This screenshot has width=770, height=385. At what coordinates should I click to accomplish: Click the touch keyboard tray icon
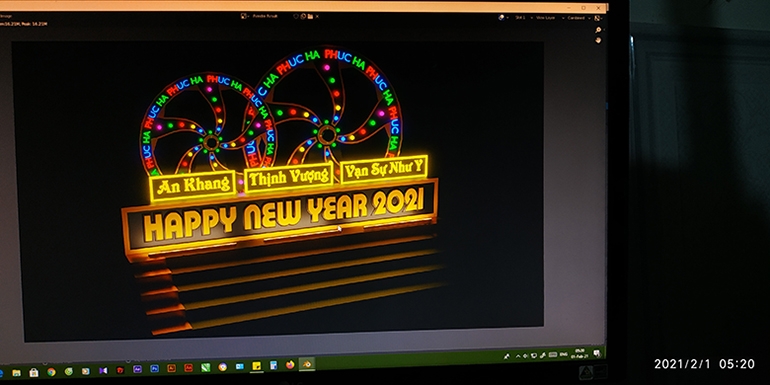click(553, 355)
